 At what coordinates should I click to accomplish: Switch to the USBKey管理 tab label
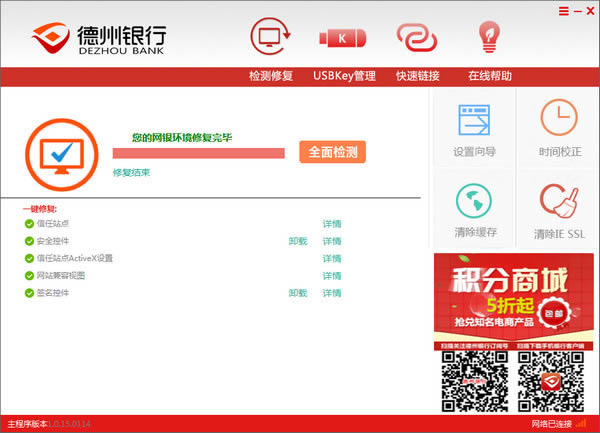pyautogui.click(x=343, y=76)
